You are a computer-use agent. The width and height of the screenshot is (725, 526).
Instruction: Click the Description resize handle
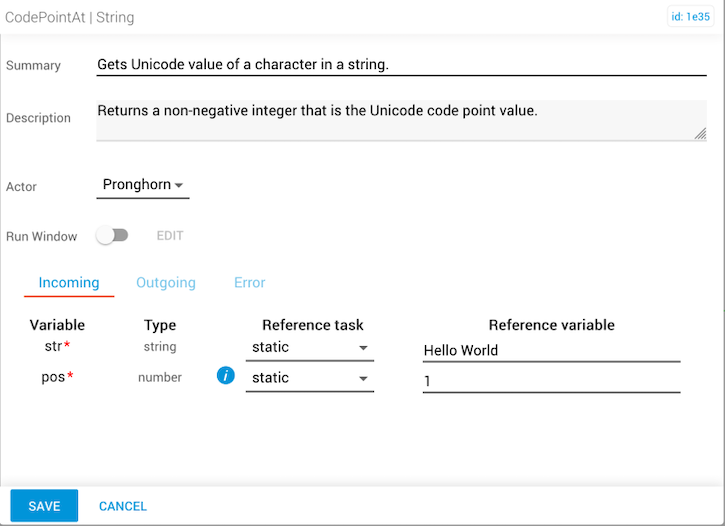click(700, 134)
